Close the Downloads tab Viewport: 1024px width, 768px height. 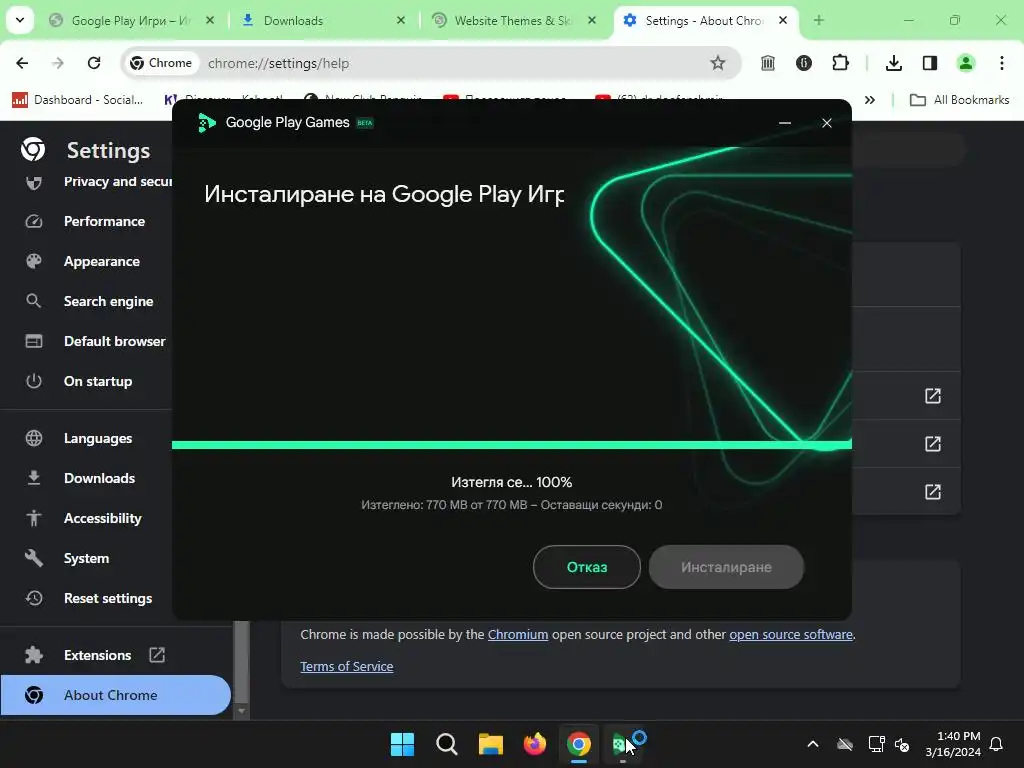click(x=401, y=20)
